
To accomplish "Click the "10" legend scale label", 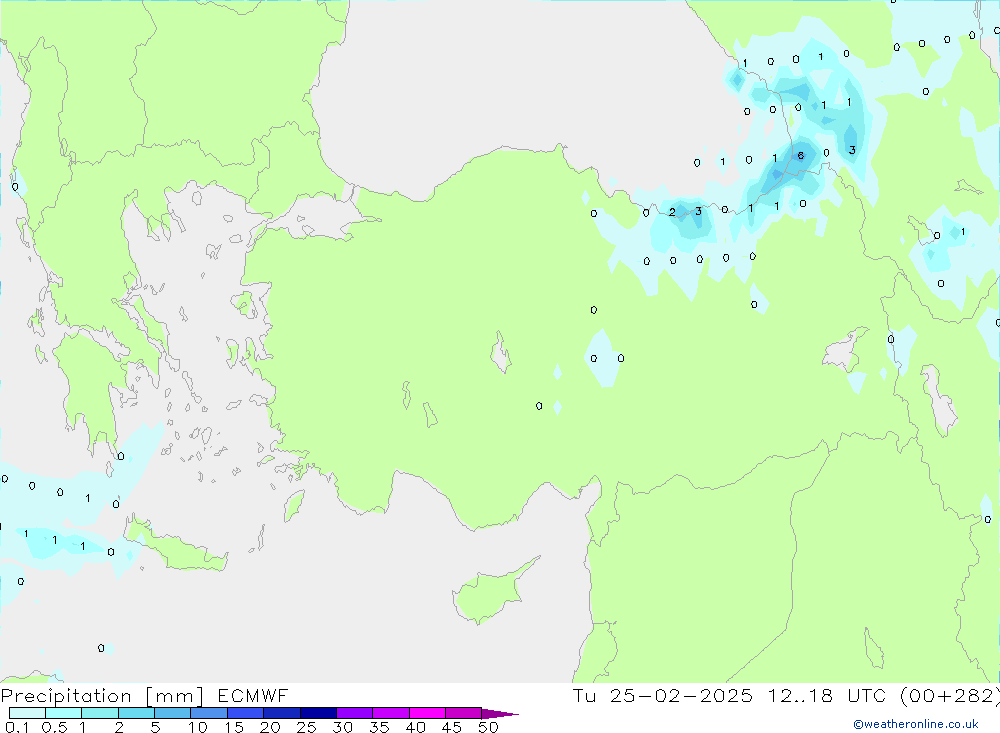I will pos(198,727).
